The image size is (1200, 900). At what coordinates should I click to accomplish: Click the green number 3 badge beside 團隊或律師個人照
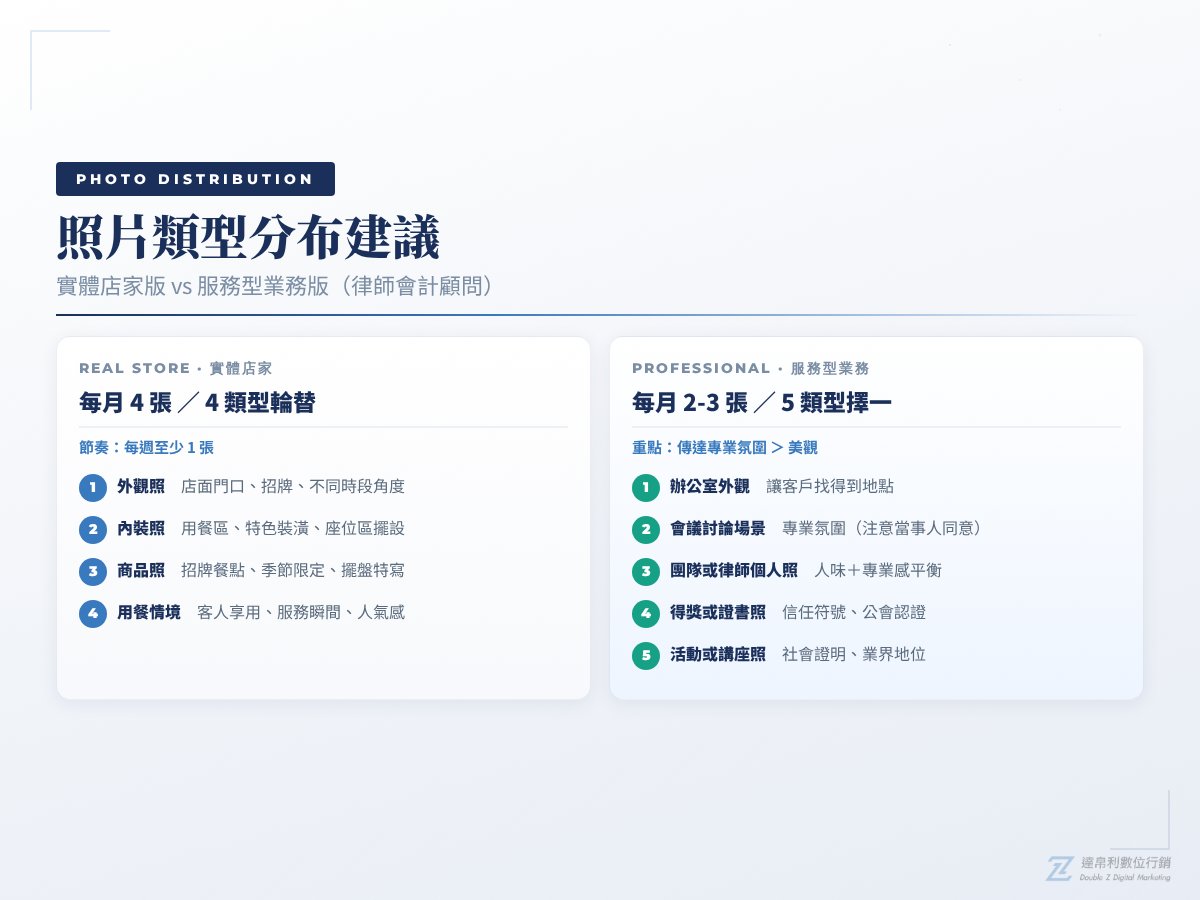(x=646, y=571)
